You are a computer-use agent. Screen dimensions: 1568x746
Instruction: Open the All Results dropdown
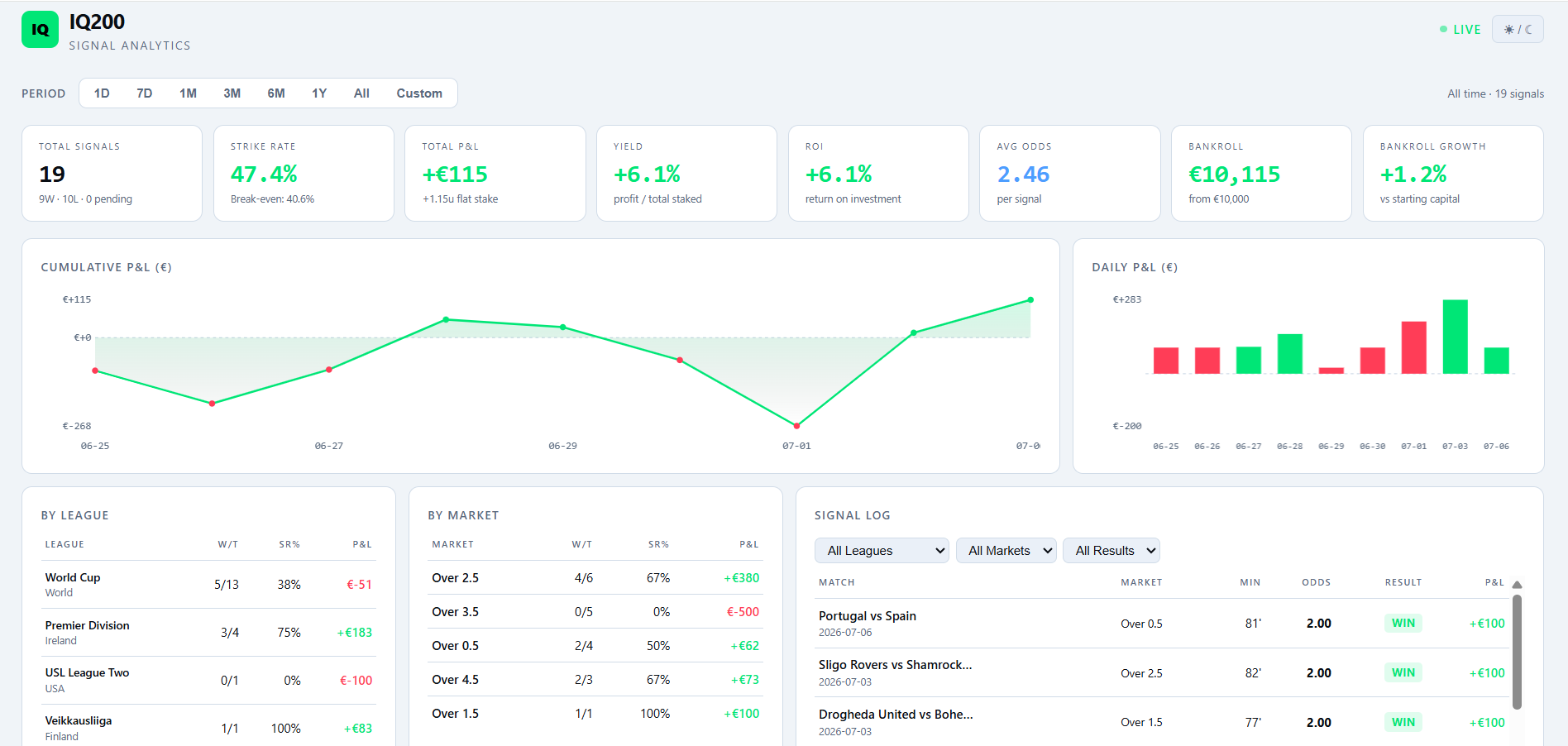point(1111,551)
